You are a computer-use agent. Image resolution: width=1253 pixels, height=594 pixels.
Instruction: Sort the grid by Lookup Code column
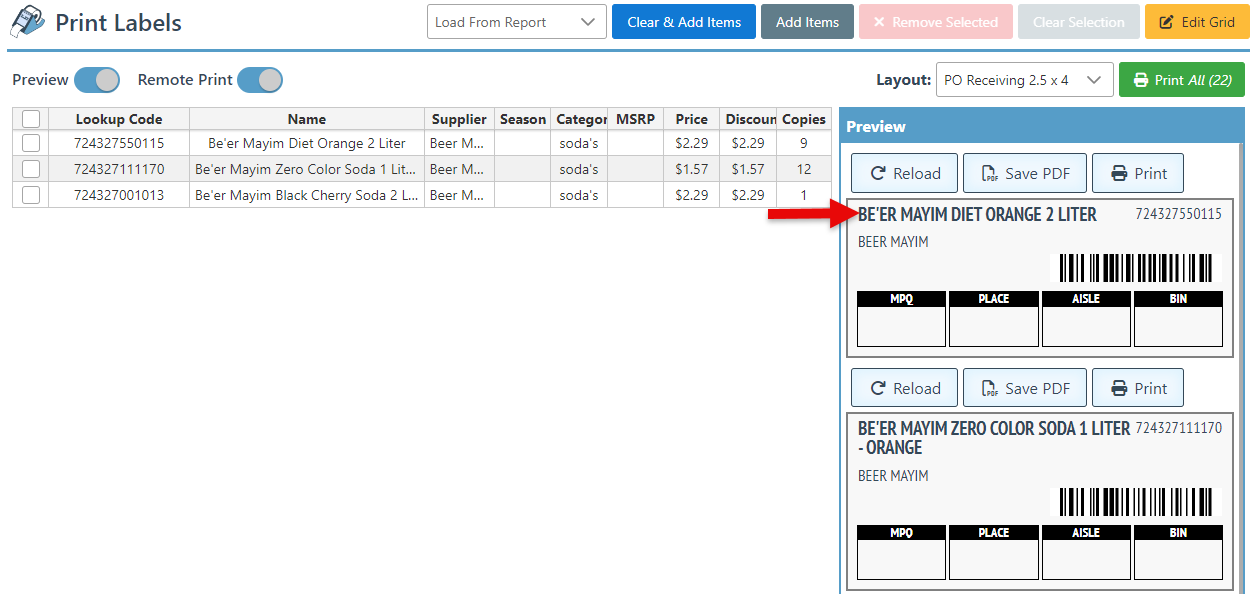click(118, 119)
